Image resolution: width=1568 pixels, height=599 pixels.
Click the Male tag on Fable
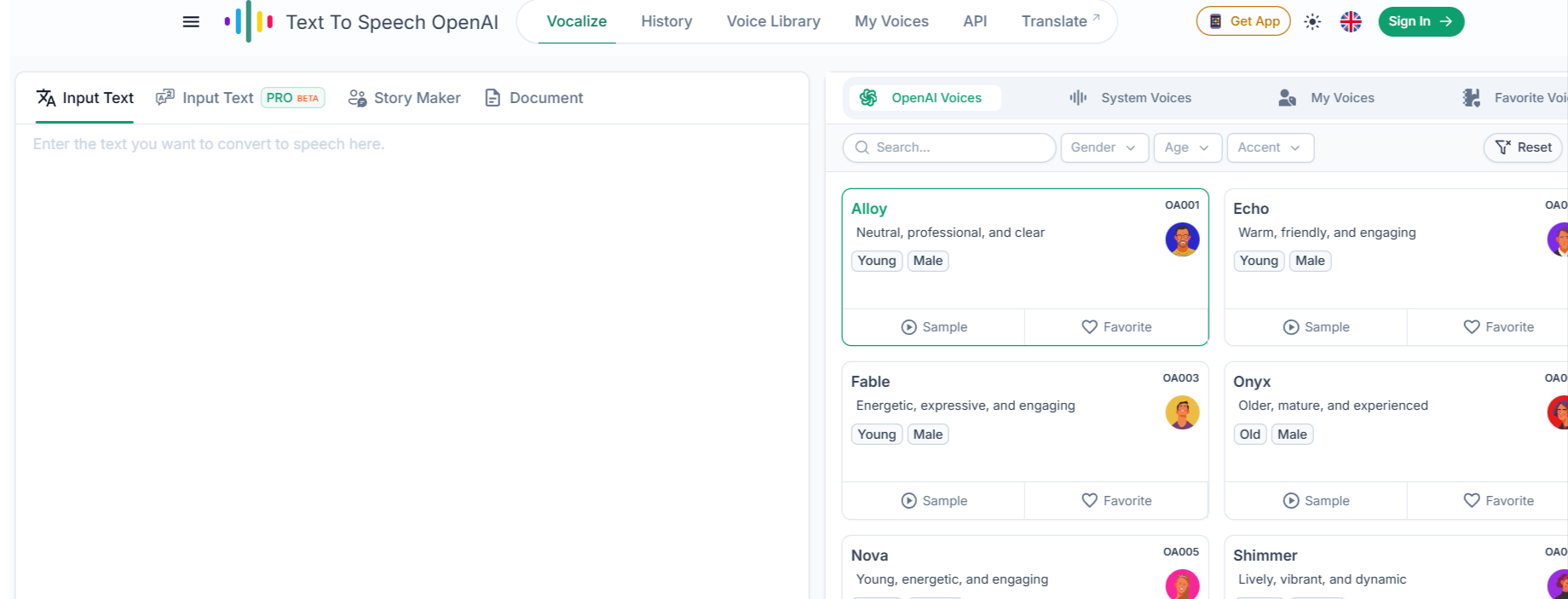pos(928,435)
